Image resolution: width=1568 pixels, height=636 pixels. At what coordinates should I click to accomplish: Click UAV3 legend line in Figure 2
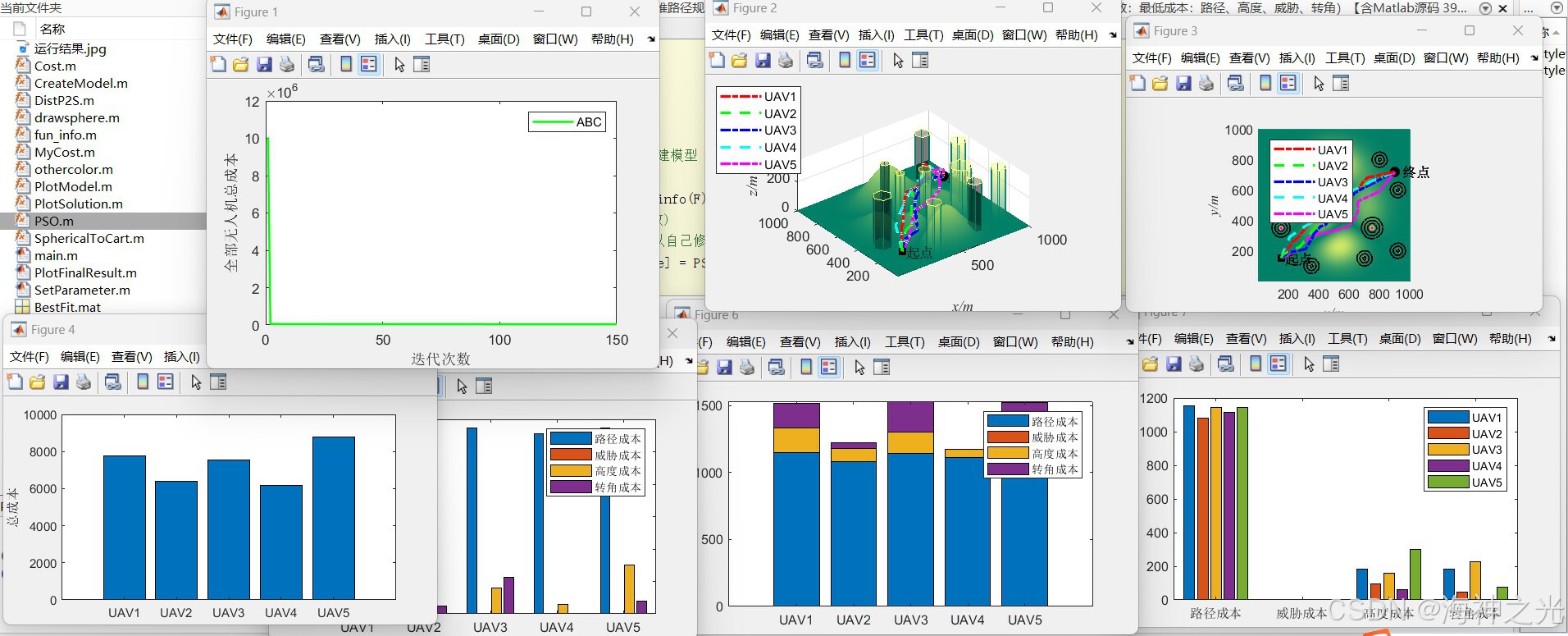740,130
